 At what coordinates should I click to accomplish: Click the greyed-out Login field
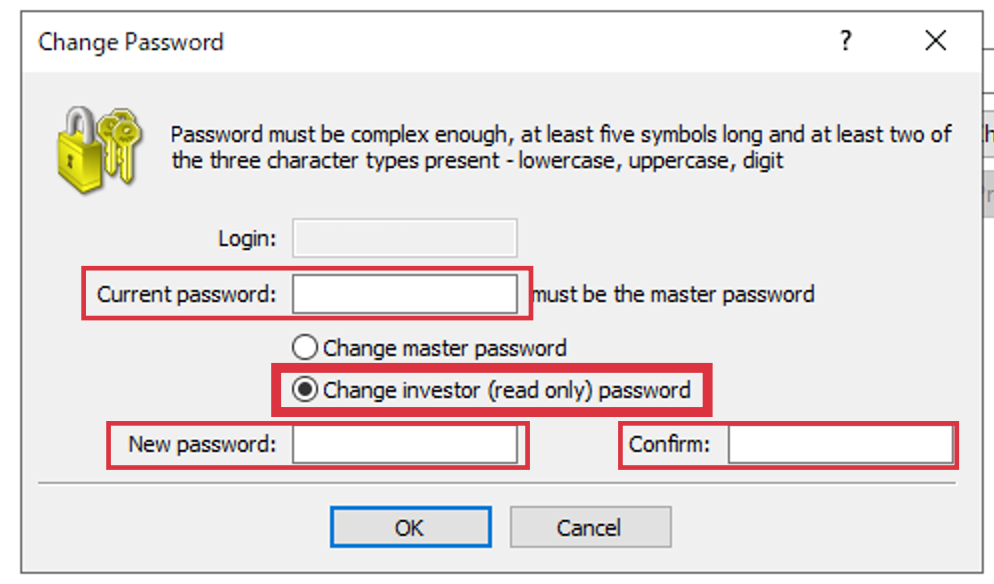point(404,238)
